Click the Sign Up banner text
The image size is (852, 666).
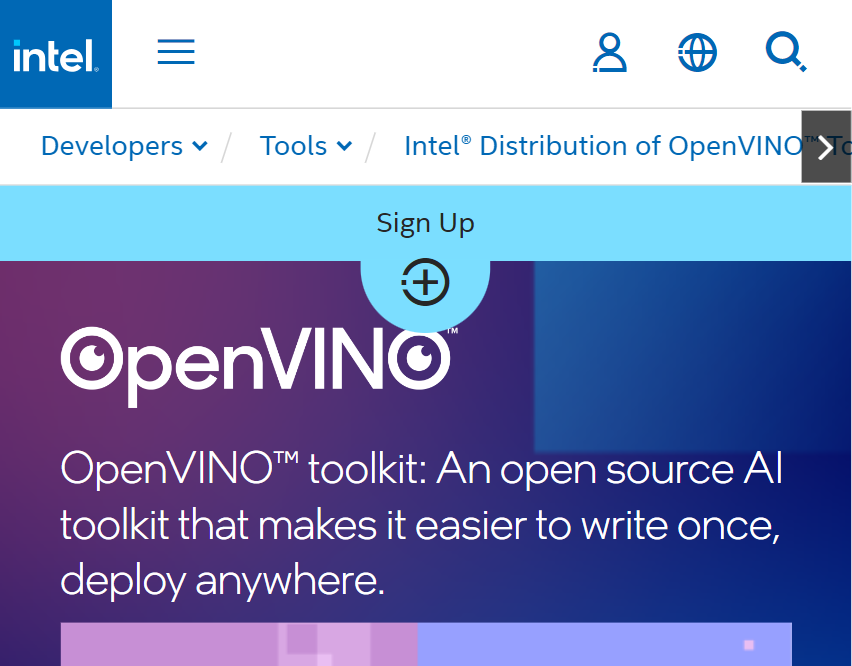(x=425, y=223)
